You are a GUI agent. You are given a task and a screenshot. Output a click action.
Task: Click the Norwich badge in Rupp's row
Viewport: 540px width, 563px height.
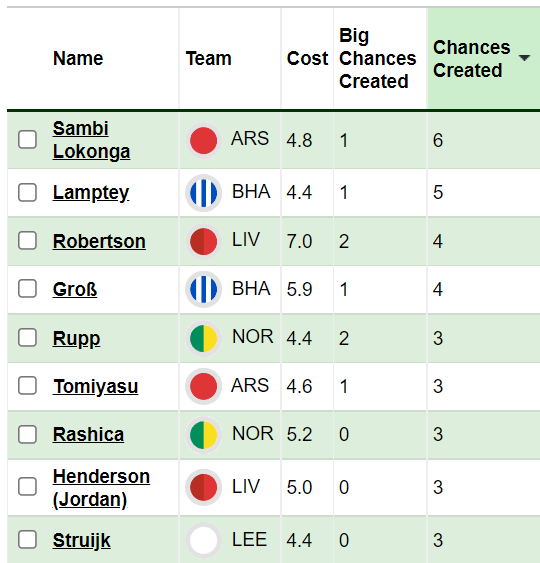(x=203, y=338)
